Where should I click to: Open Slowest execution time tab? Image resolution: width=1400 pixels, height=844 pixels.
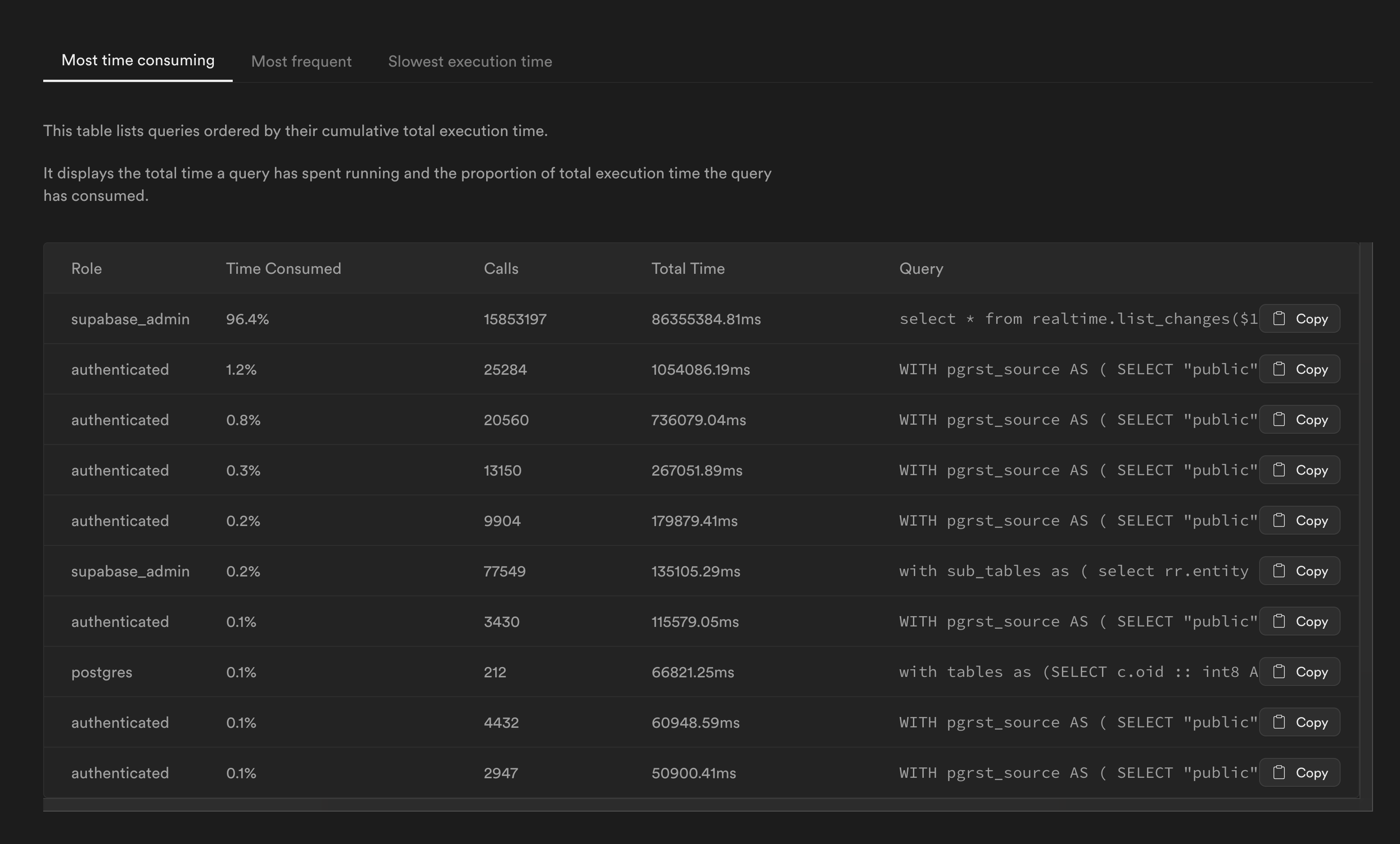470,61
